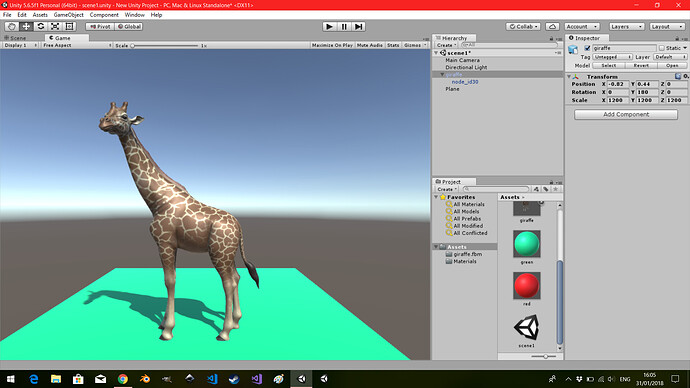Toggle the Stats overlay
This screenshot has width=690, height=388.
point(393,45)
